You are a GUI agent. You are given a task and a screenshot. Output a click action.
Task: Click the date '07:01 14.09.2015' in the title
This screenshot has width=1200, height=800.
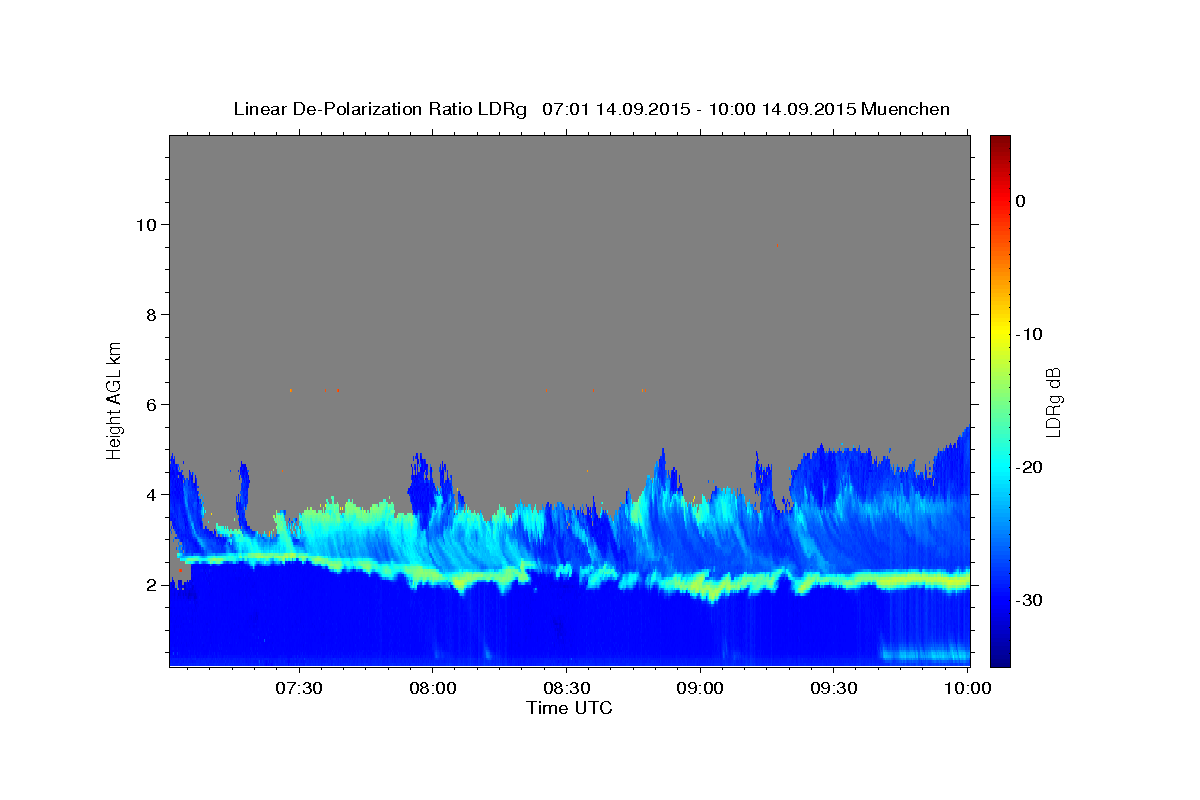point(616,109)
